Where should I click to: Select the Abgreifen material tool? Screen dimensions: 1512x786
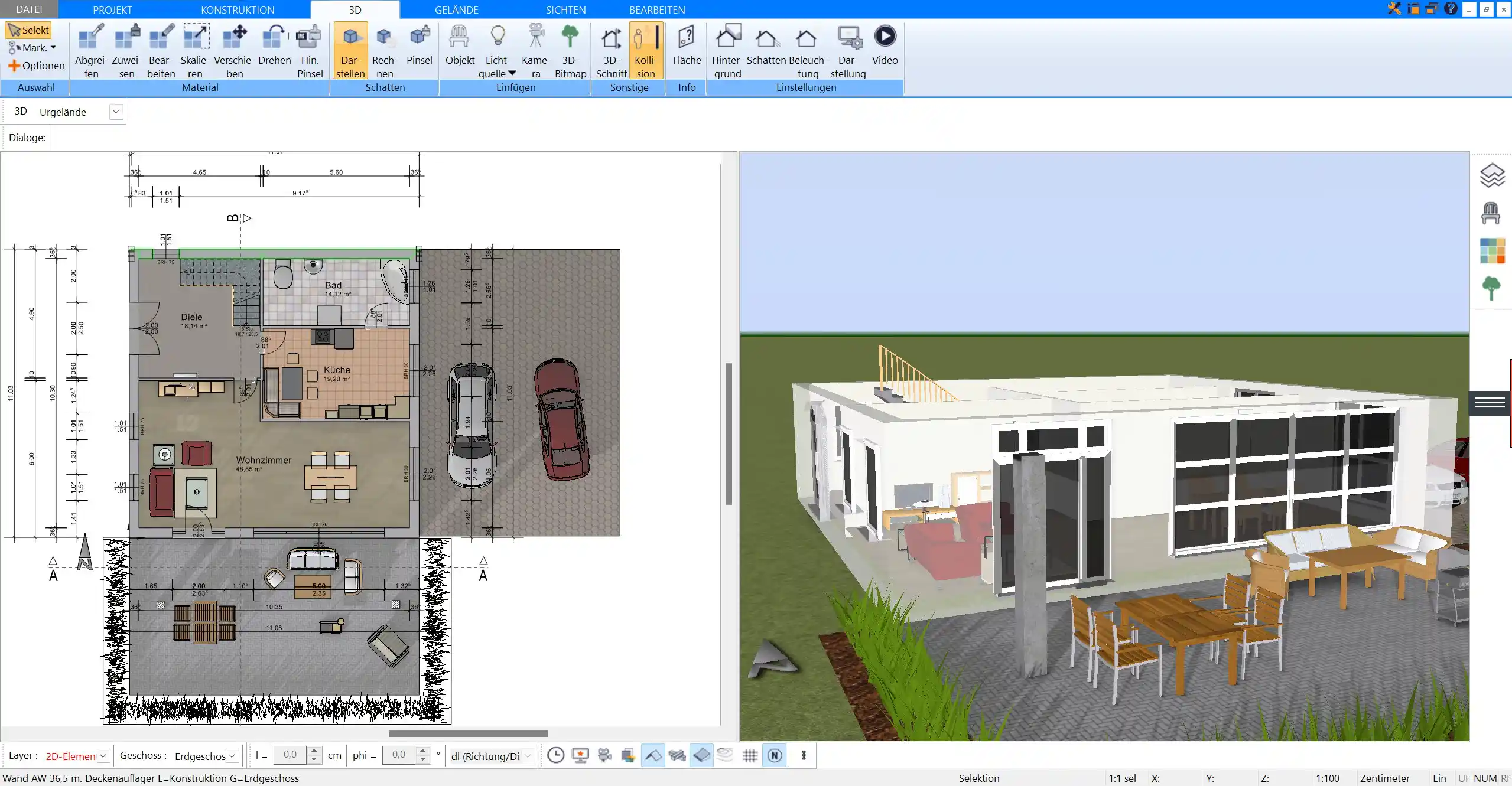(91, 51)
